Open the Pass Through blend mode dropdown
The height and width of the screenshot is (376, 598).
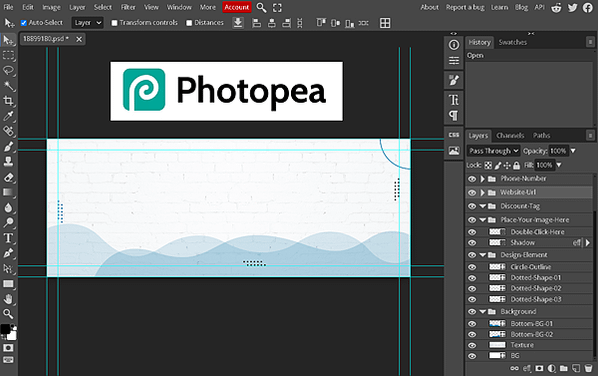493,151
